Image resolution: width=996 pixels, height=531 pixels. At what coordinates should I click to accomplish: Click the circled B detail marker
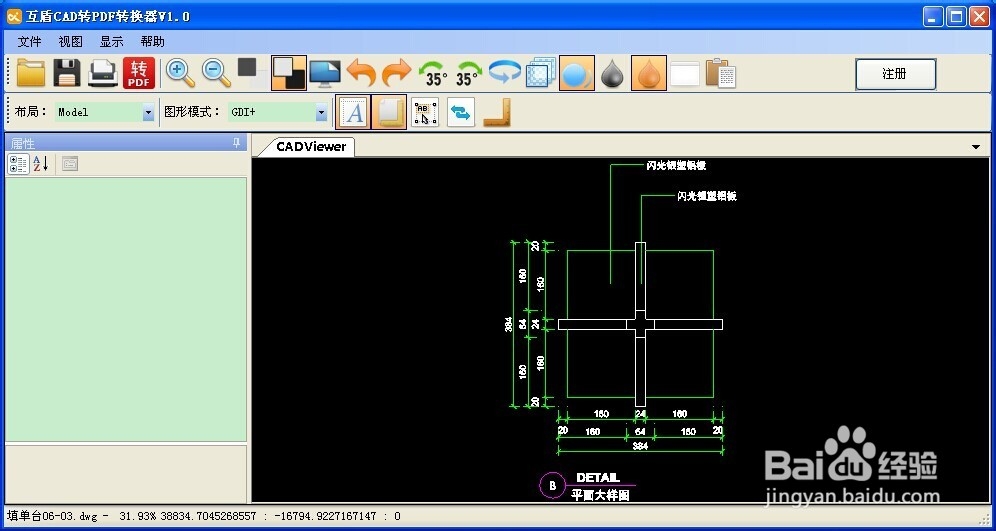pos(552,486)
